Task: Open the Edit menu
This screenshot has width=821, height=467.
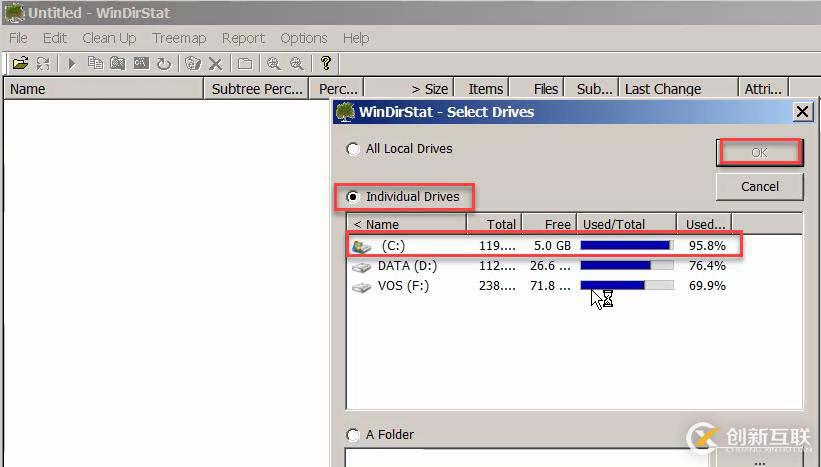Action: 54,38
